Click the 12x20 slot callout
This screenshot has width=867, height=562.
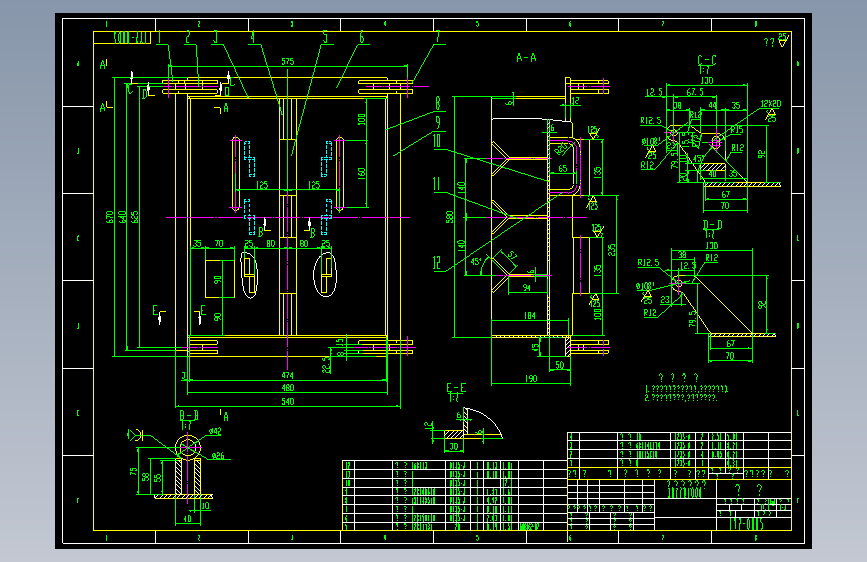click(771, 104)
